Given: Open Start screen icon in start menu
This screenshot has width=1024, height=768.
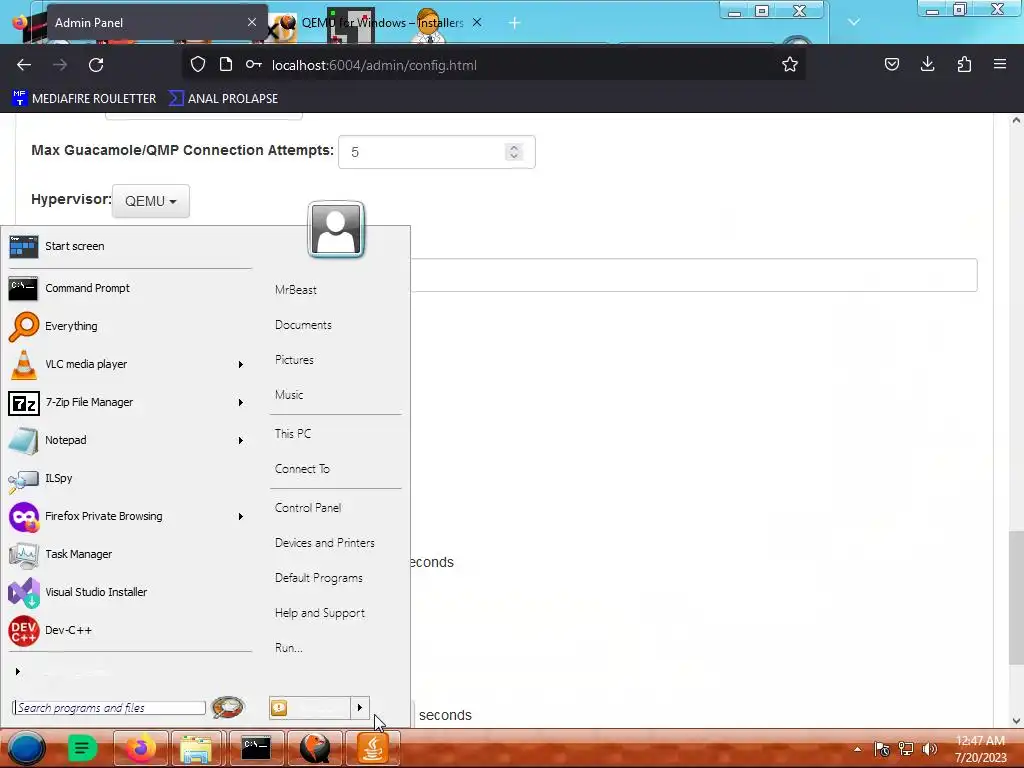Looking at the screenshot, I should (24, 247).
